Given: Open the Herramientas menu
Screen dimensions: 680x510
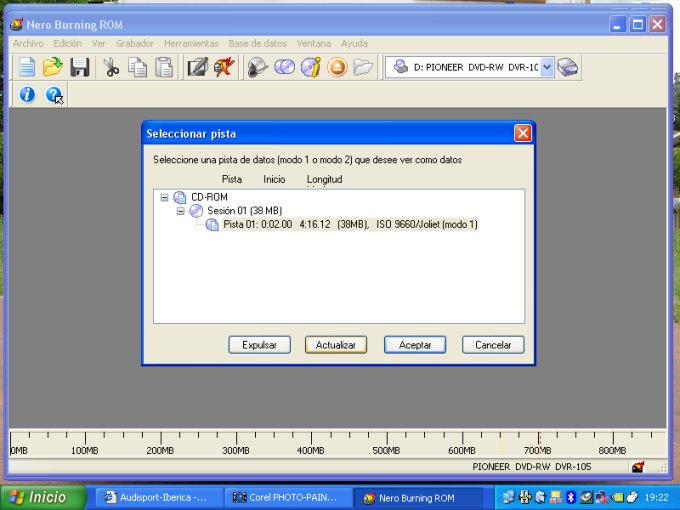Looking at the screenshot, I should pos(191,43).
